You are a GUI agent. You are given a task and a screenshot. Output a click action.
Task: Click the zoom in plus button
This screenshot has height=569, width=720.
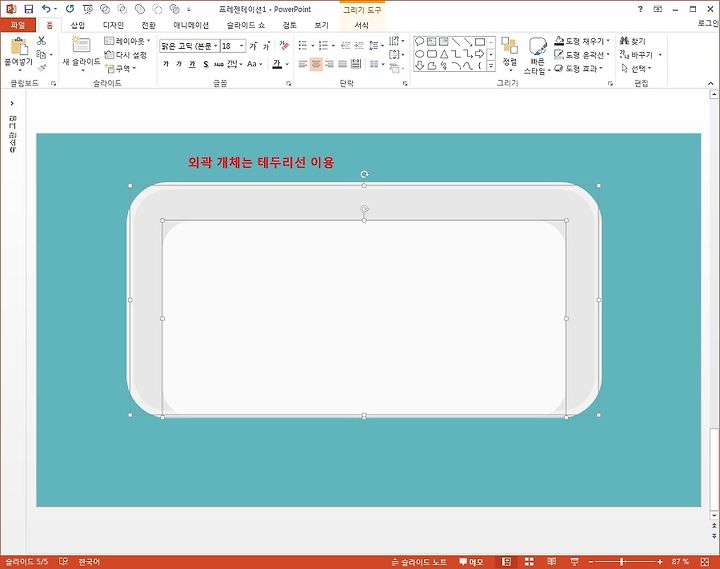[x=660, y=562]
